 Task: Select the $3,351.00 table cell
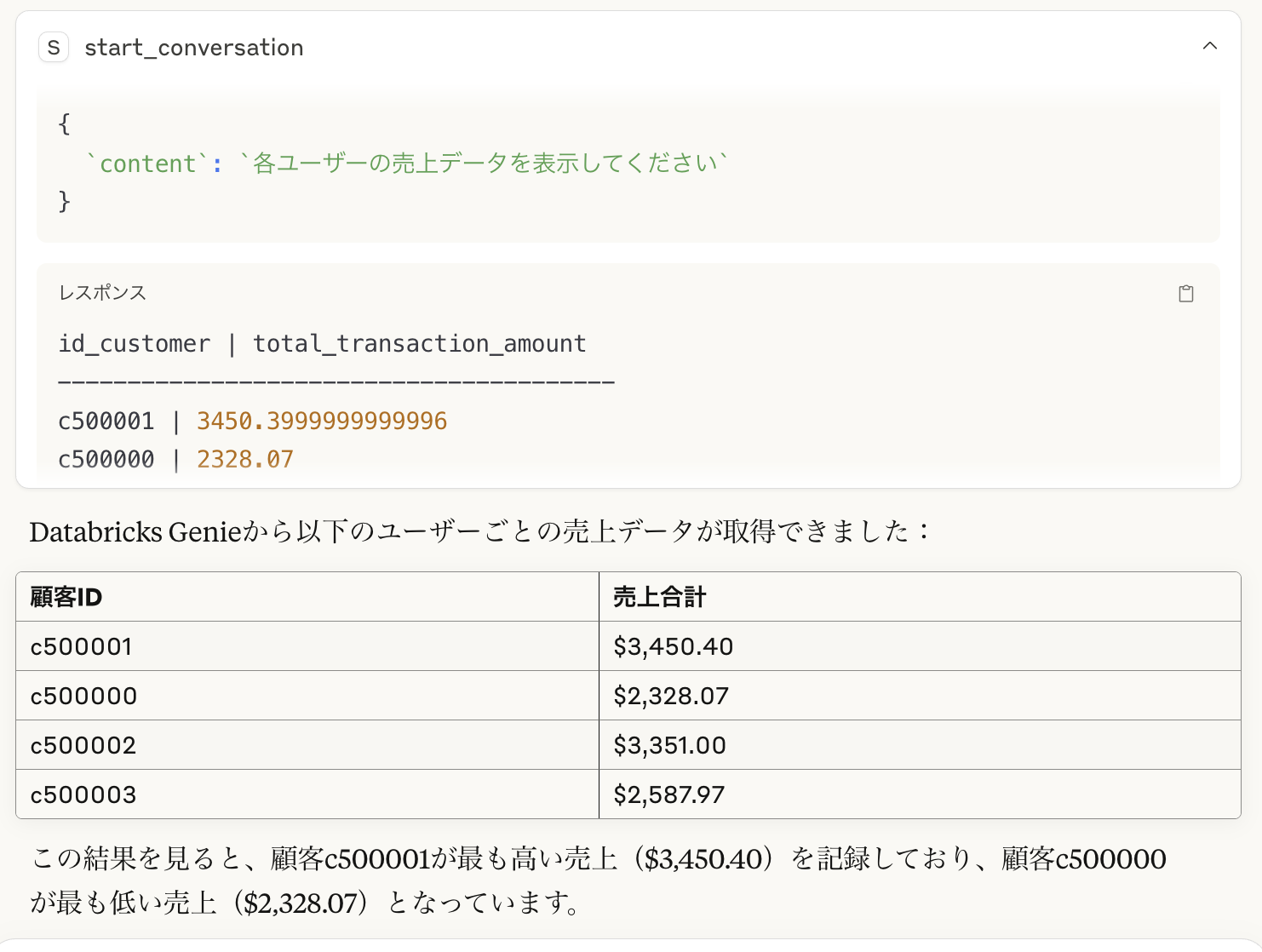click(669, 745)
